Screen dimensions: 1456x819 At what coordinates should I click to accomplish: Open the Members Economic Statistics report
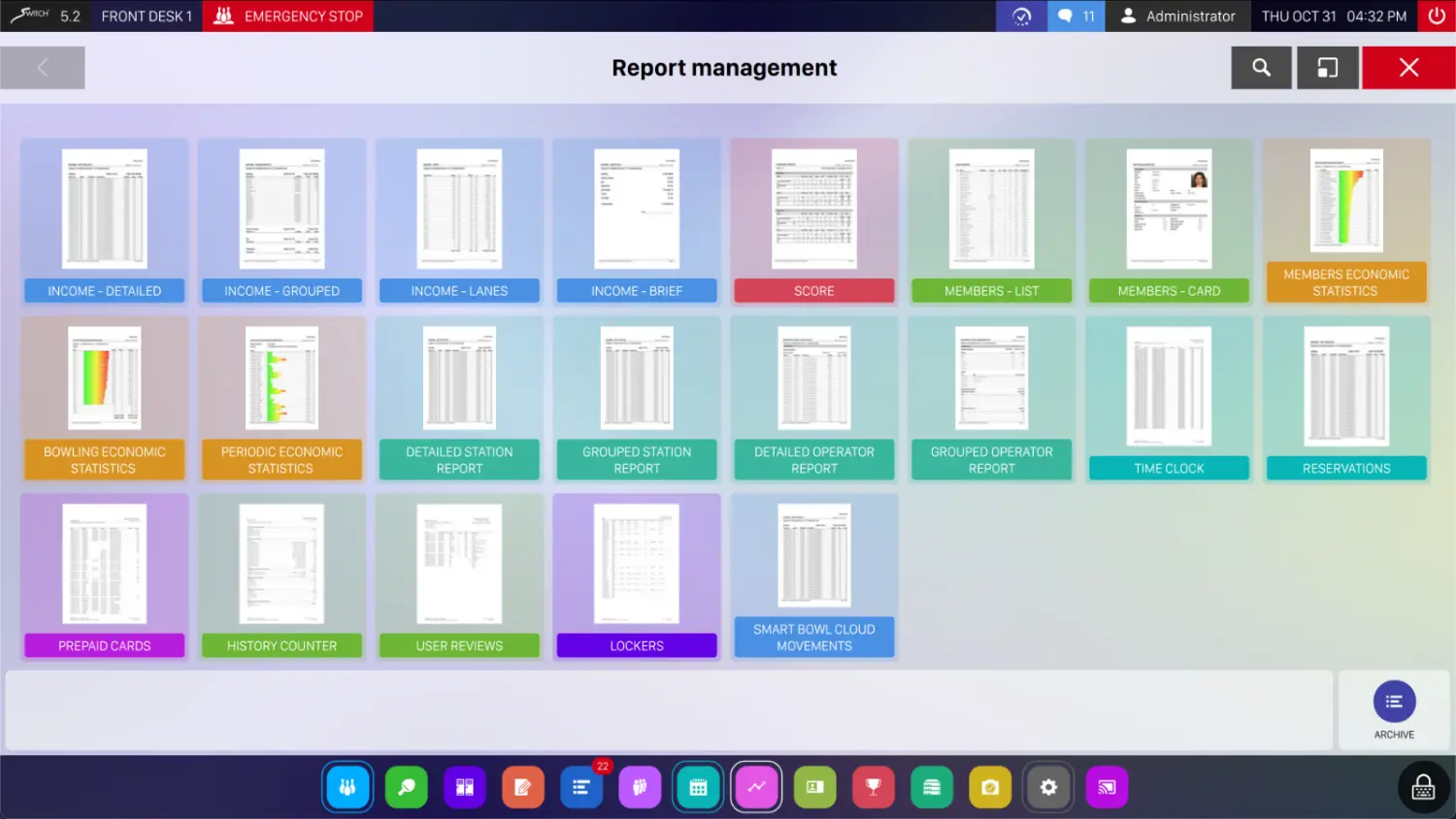(1346, 222)
